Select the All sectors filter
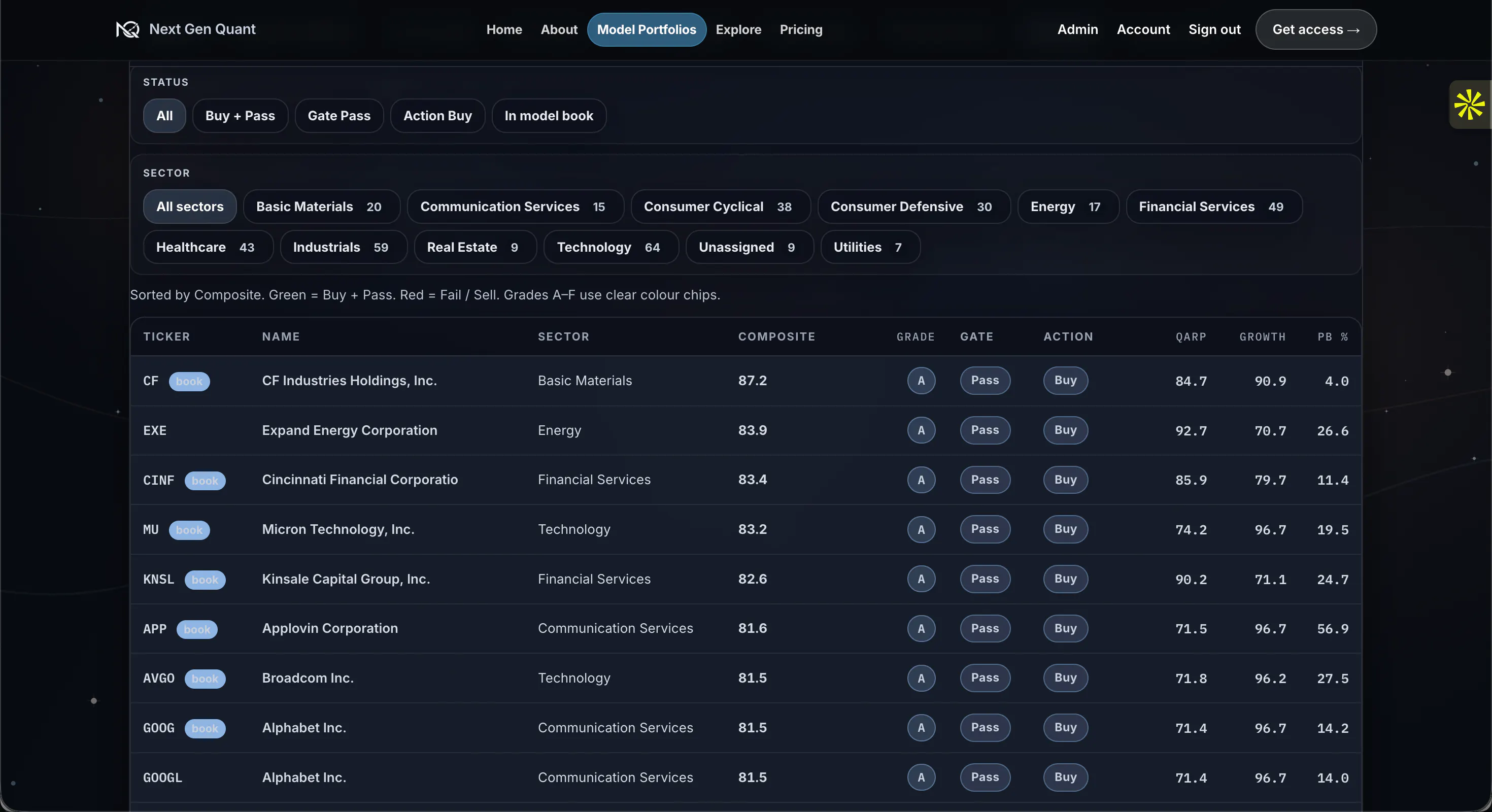 click(190, 207)
